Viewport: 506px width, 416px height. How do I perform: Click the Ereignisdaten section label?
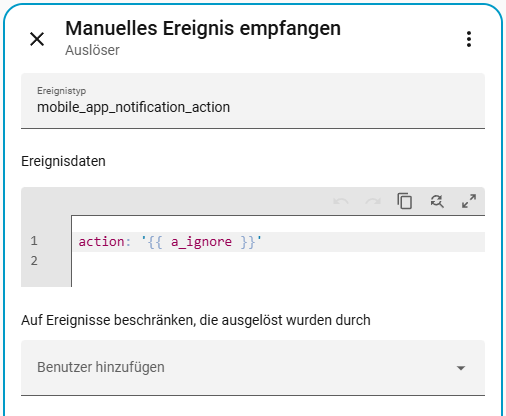tap(63, 161)
